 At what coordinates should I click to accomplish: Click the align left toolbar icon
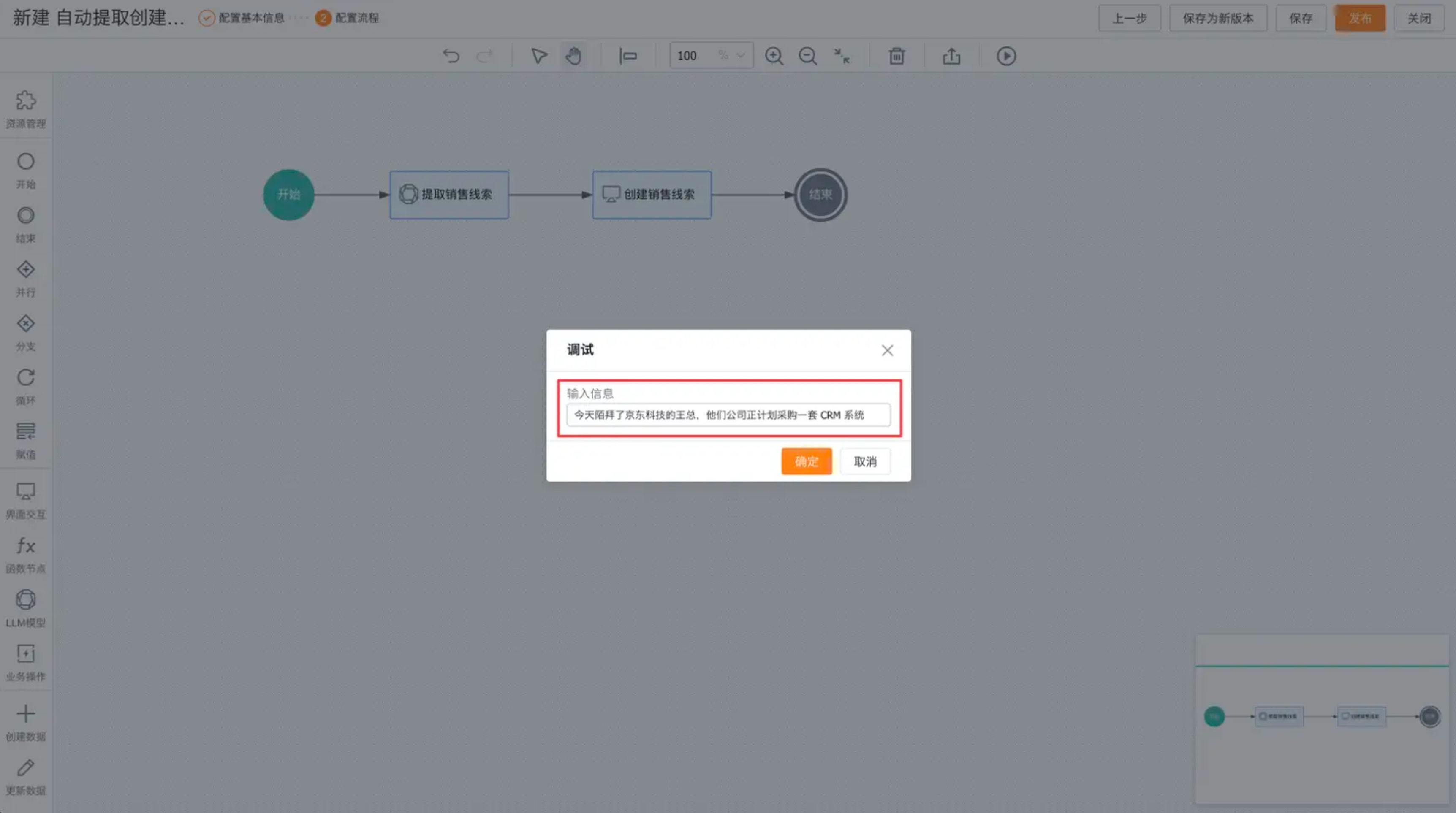click(x=628, y=56)
